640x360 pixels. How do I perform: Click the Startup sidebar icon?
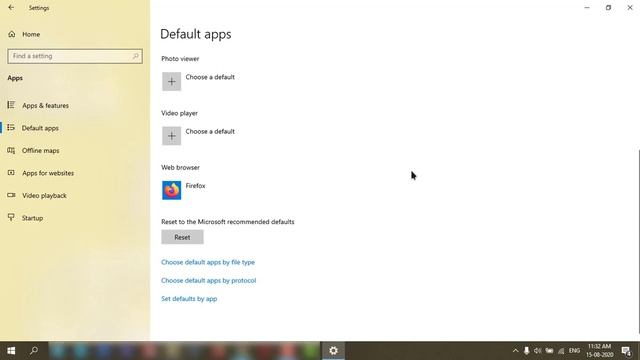point(11,217)
